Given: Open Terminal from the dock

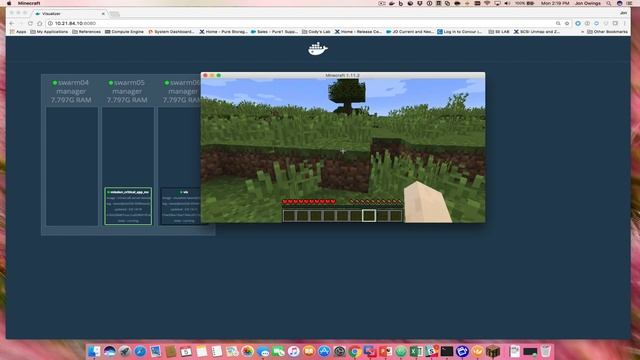Looking at the screenshot, I should point(447,351).
